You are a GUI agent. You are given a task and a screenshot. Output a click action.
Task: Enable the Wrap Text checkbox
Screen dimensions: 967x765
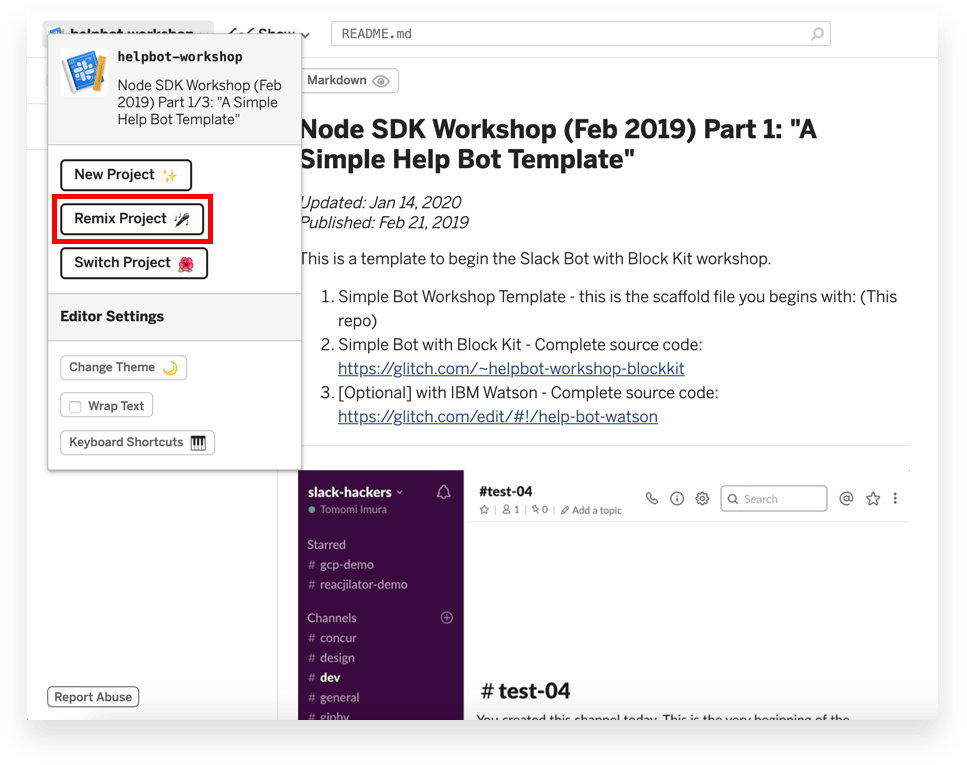point(75,407)
